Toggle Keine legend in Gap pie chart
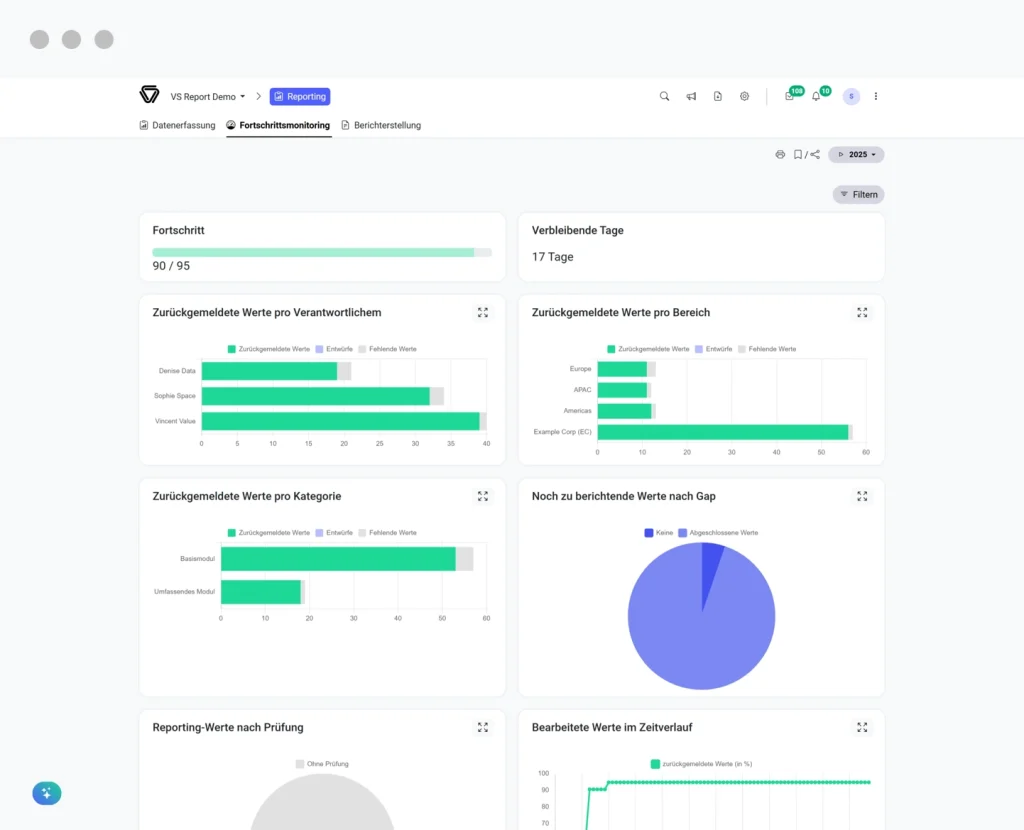The width and height of the screenshot is (1024, 830). [x=658, y=533]
